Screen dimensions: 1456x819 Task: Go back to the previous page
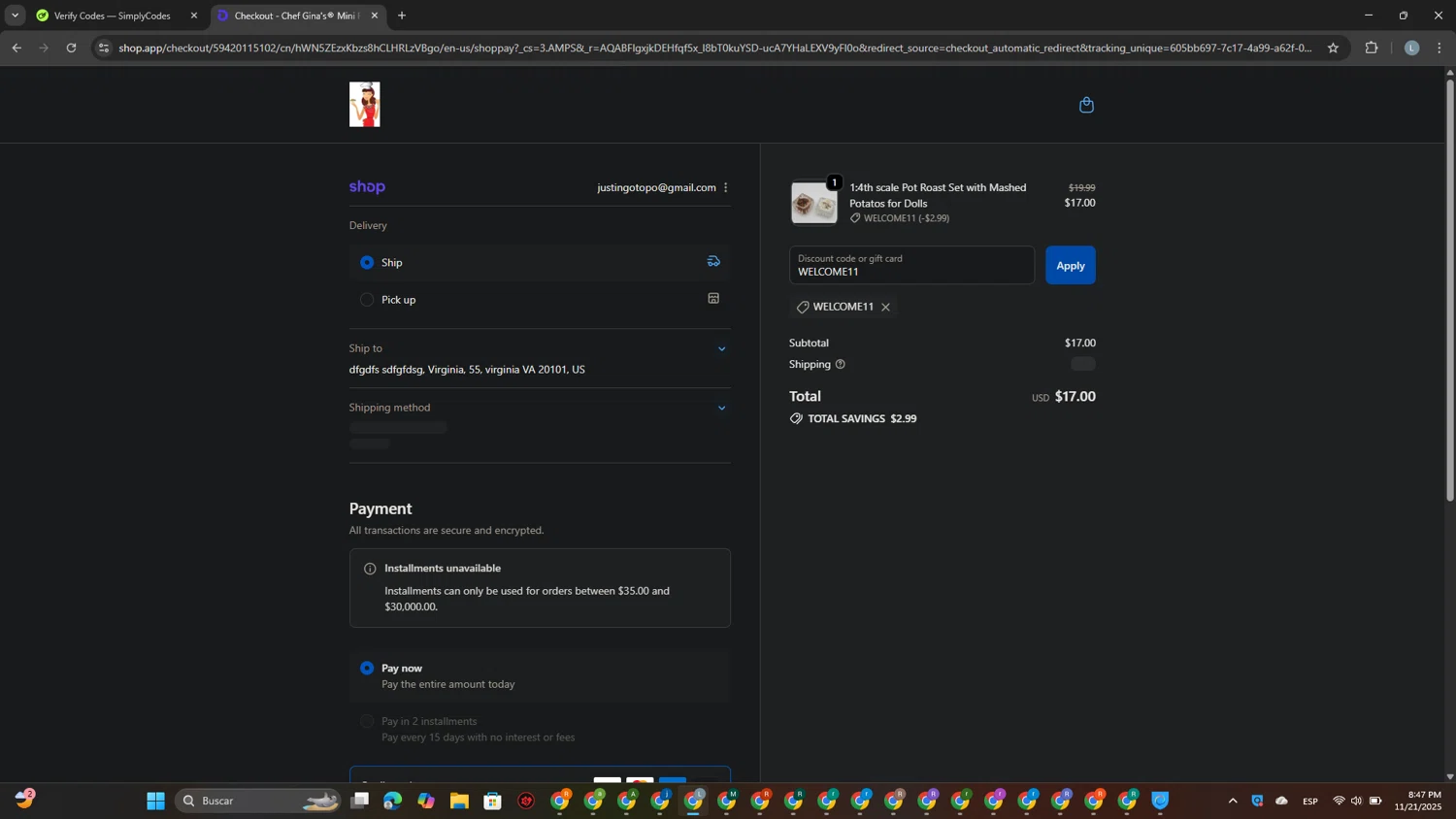pos(17,48)
